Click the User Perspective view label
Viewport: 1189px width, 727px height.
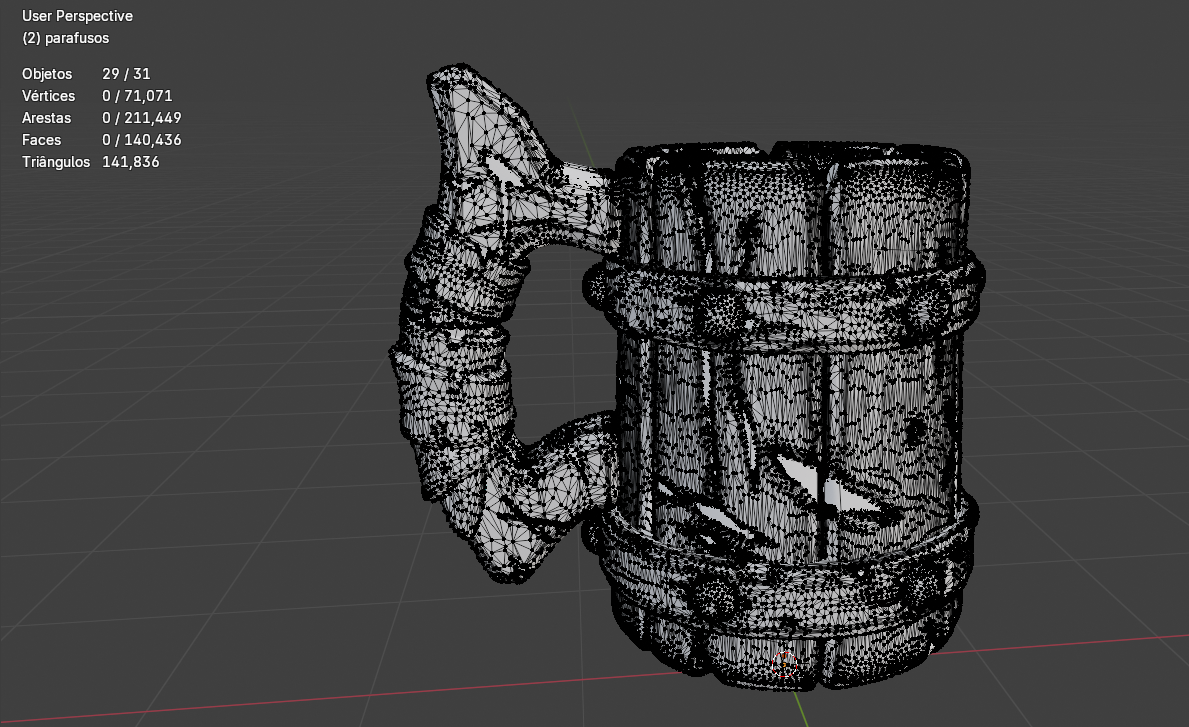coord(77,16)
